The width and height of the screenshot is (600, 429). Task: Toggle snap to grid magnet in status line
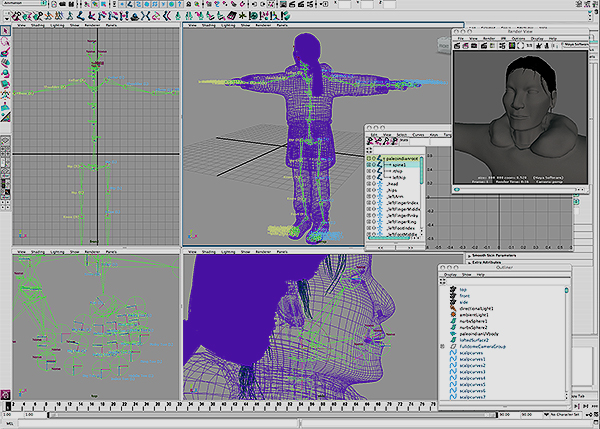(x=209, y=4)
